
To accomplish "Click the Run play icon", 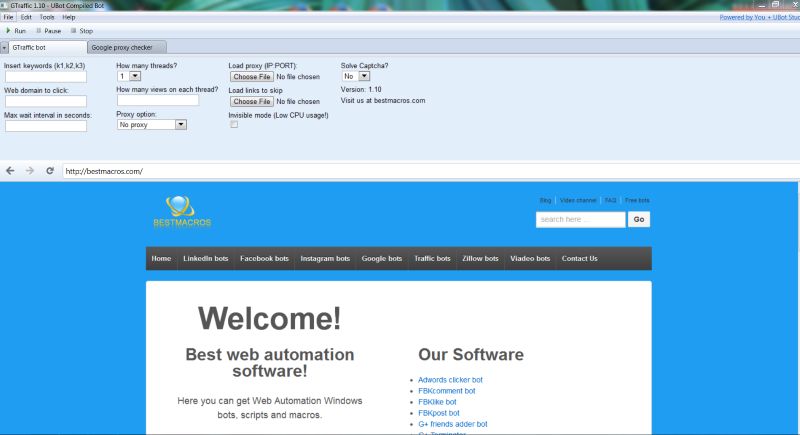I will (8, 31).
